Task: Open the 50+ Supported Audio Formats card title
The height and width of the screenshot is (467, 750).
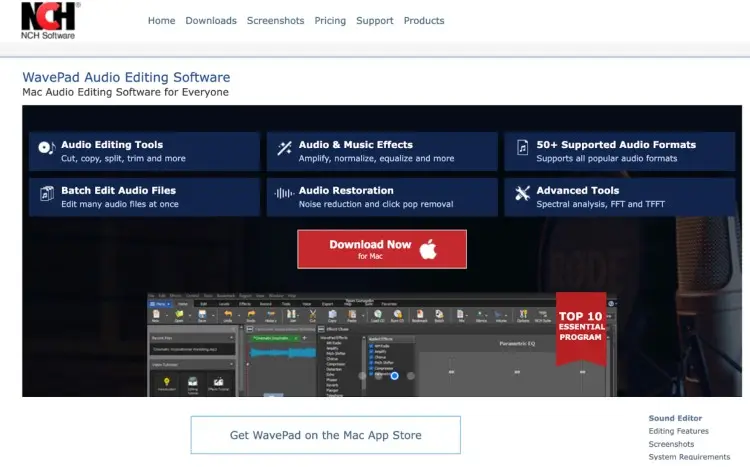Action: pos(616,145)
